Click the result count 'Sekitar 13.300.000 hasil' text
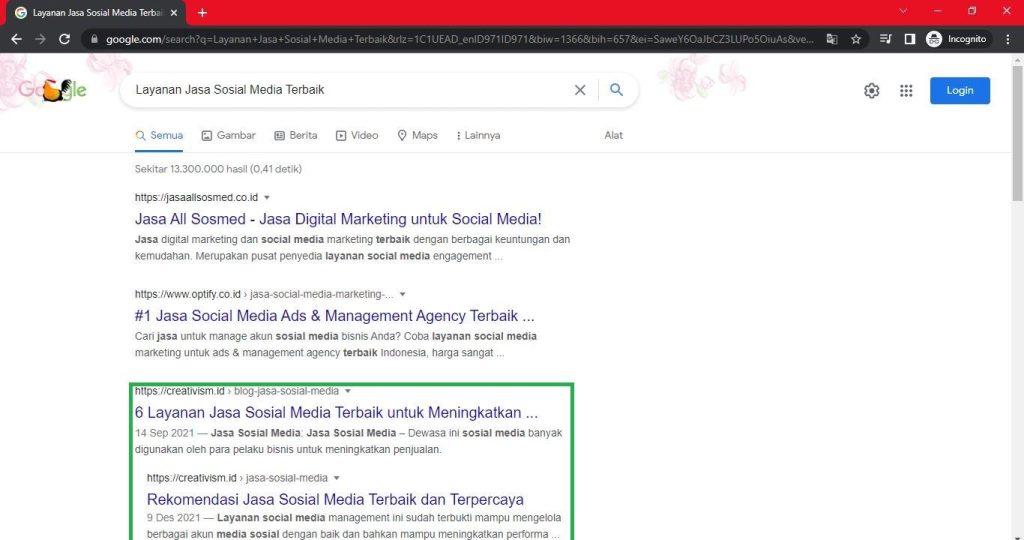The width and height of the screenshot is (1024, 540). coord(218,169)
